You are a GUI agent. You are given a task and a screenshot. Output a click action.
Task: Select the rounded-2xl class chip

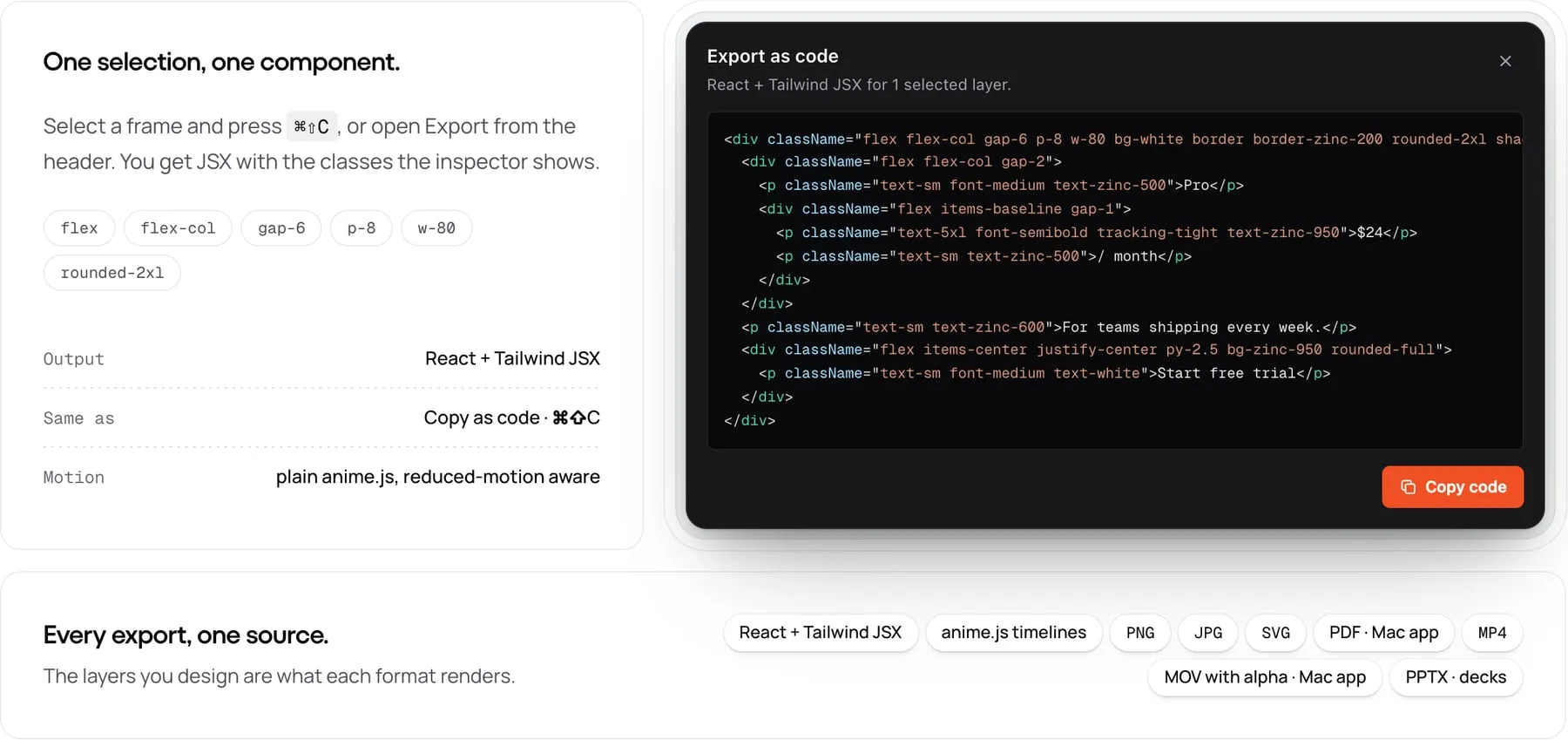[112, 273]
